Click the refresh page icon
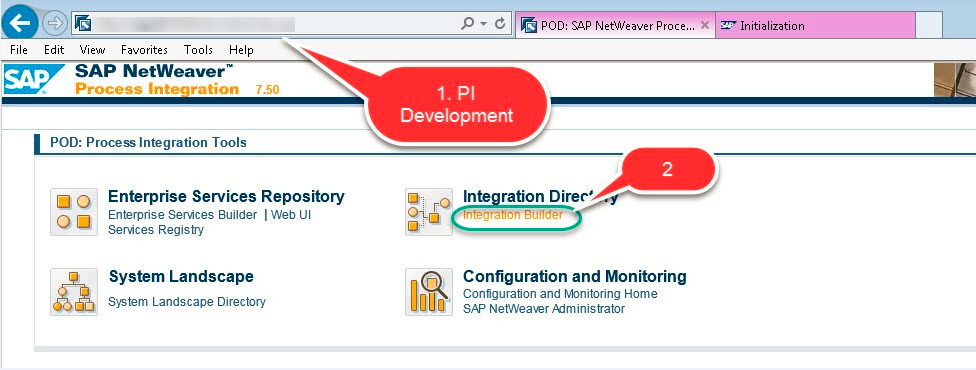 pyautogui.click(x=499, y=24)
